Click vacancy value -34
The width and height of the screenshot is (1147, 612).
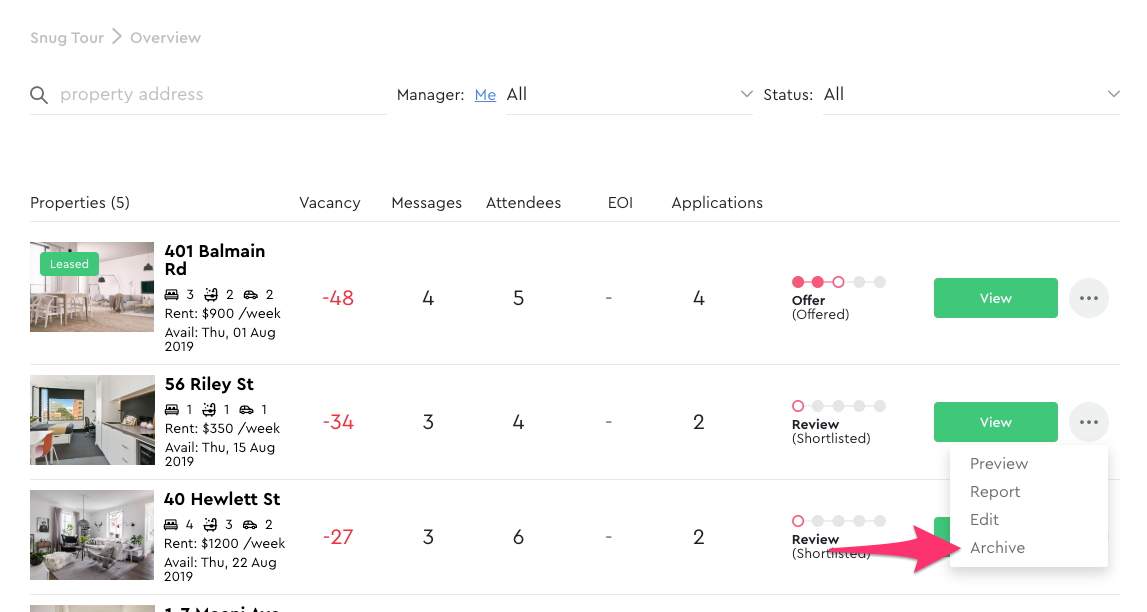338,422
